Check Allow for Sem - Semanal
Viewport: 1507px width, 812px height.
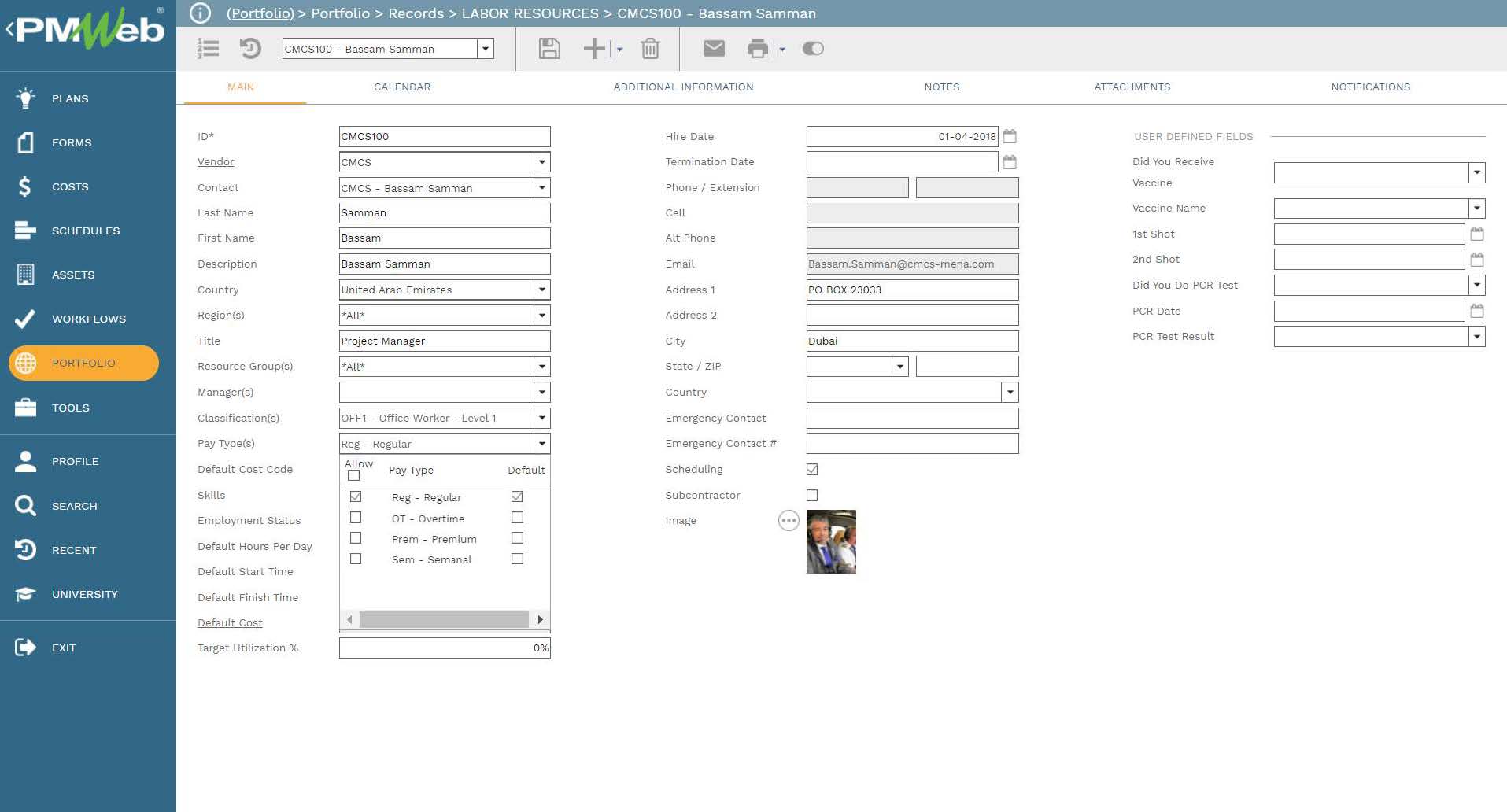click(356, 559)
